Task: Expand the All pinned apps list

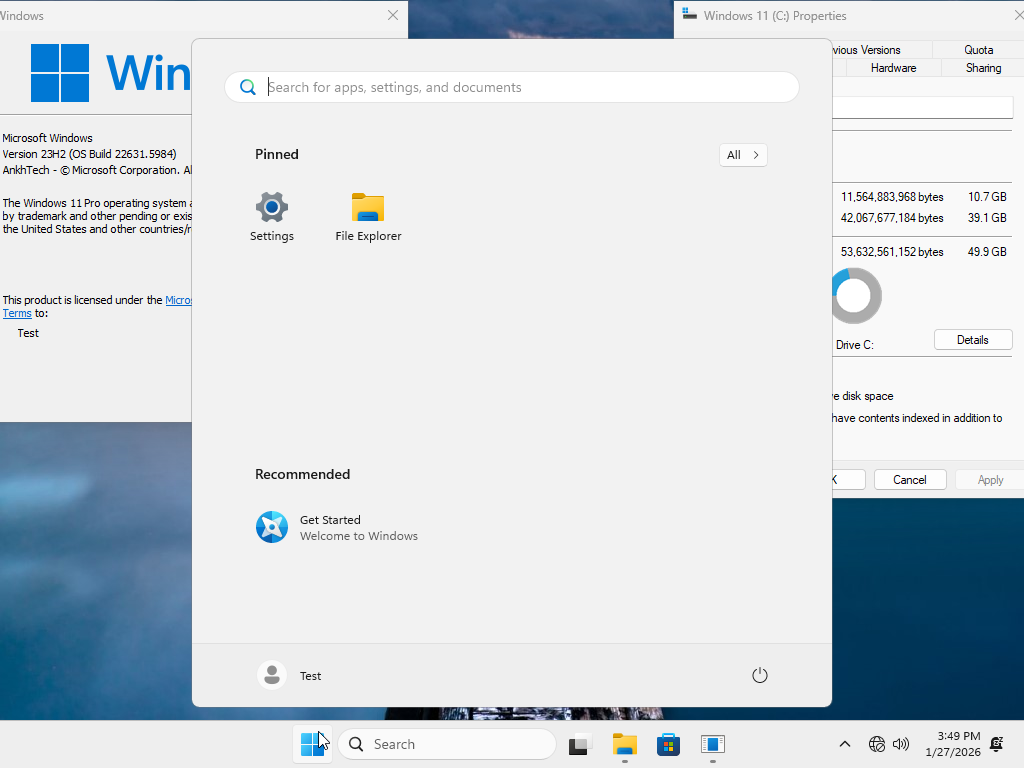Action: pos(743,155)
